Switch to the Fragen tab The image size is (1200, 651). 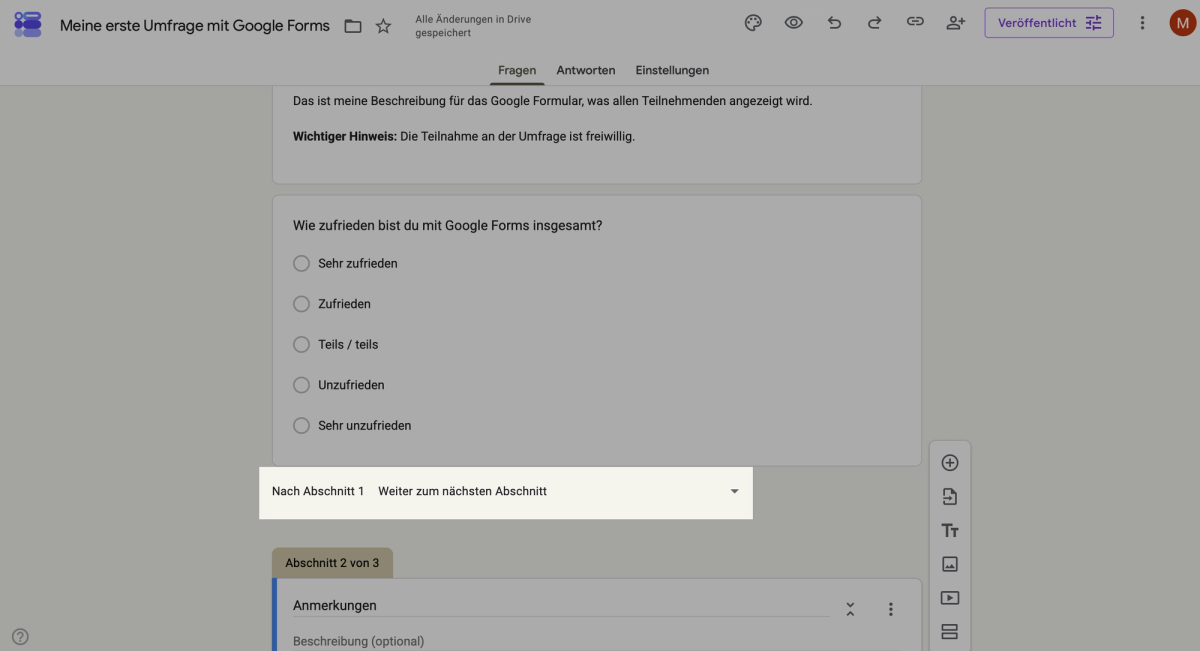(517, 70)
